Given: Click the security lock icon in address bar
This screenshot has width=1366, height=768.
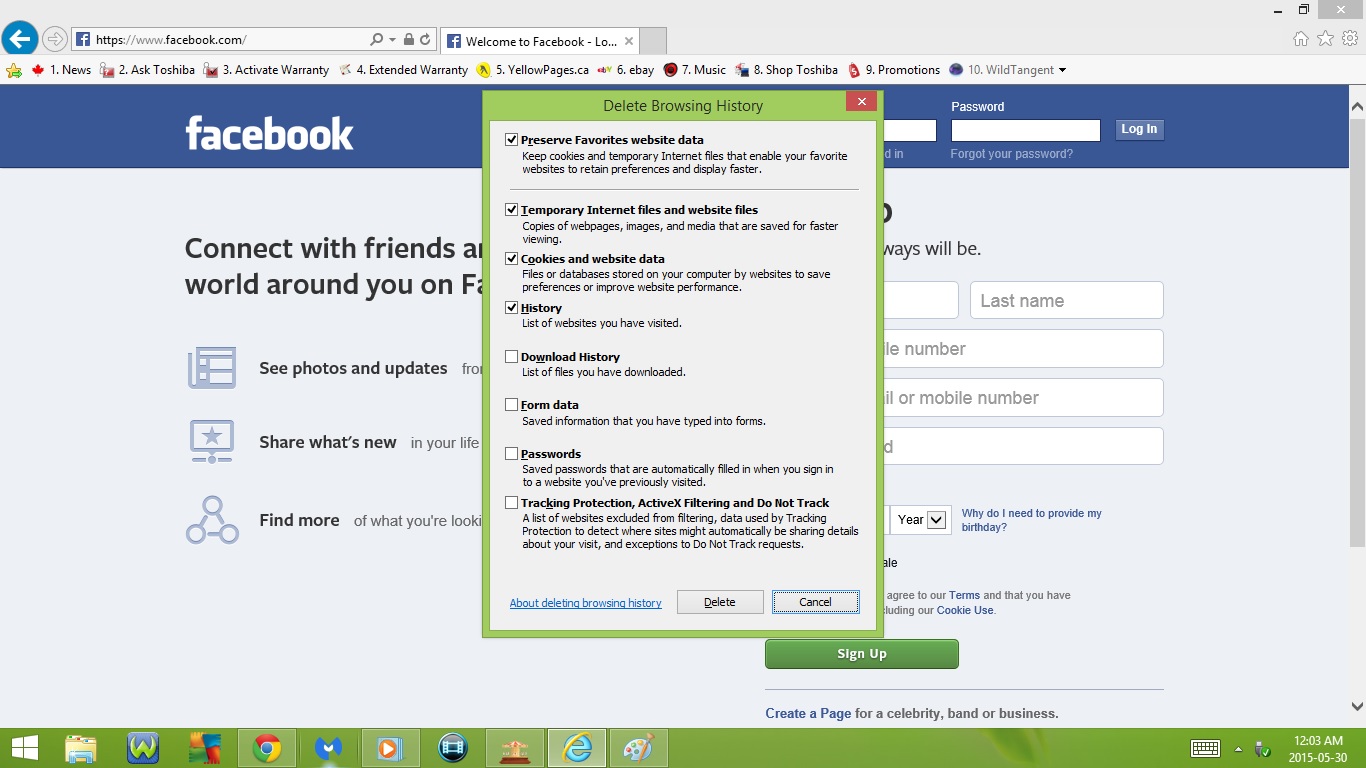Looking at the screenshot, I should (x=408, y=40).
